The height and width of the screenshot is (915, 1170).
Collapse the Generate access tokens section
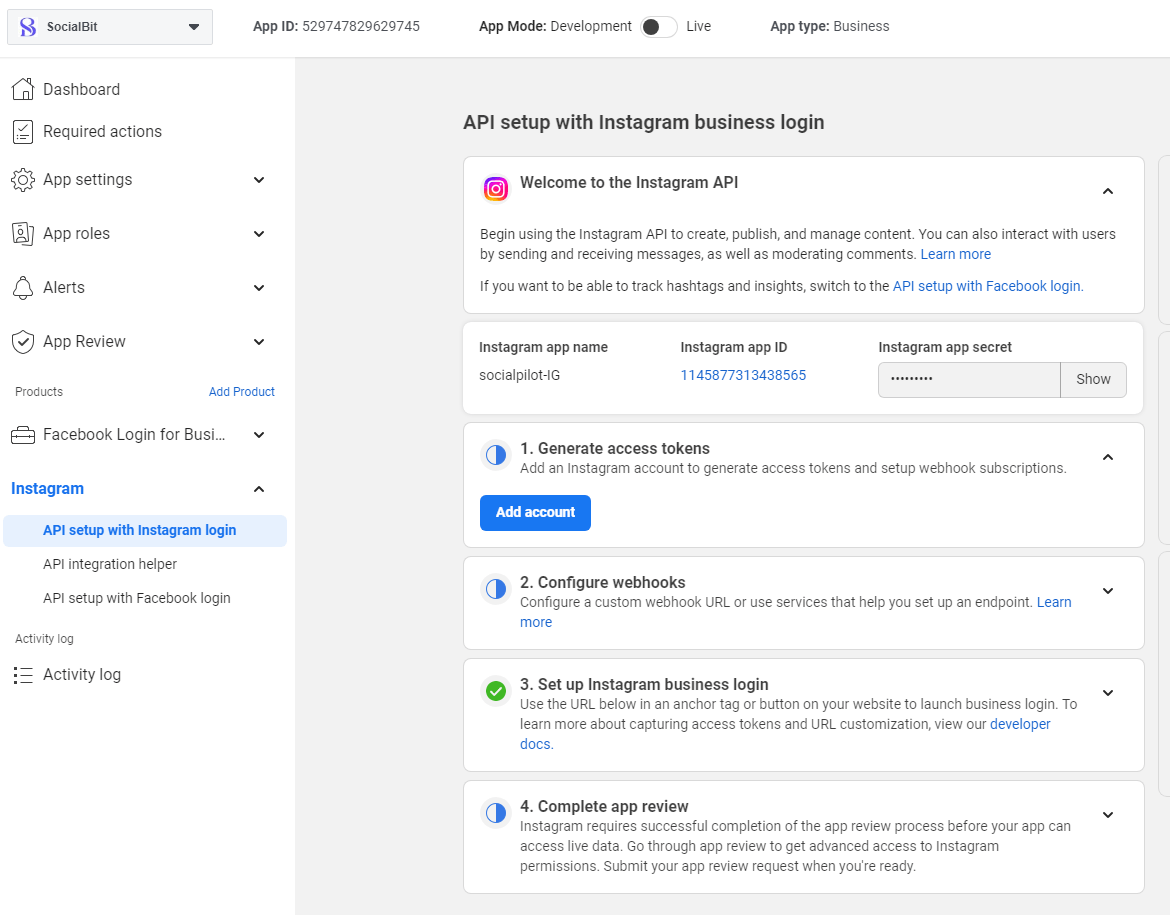(1108, 457)
